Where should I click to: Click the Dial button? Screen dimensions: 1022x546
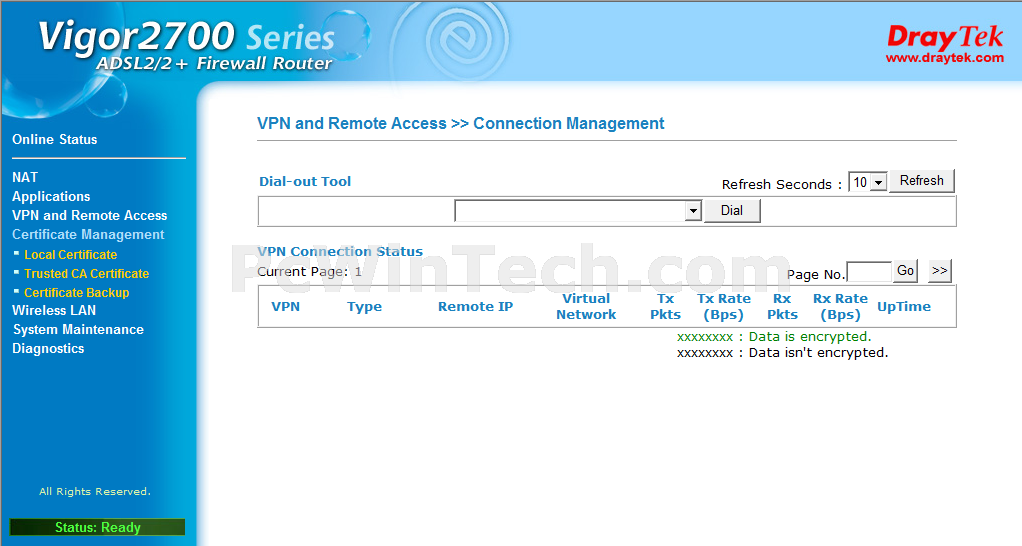click(732, 210)
